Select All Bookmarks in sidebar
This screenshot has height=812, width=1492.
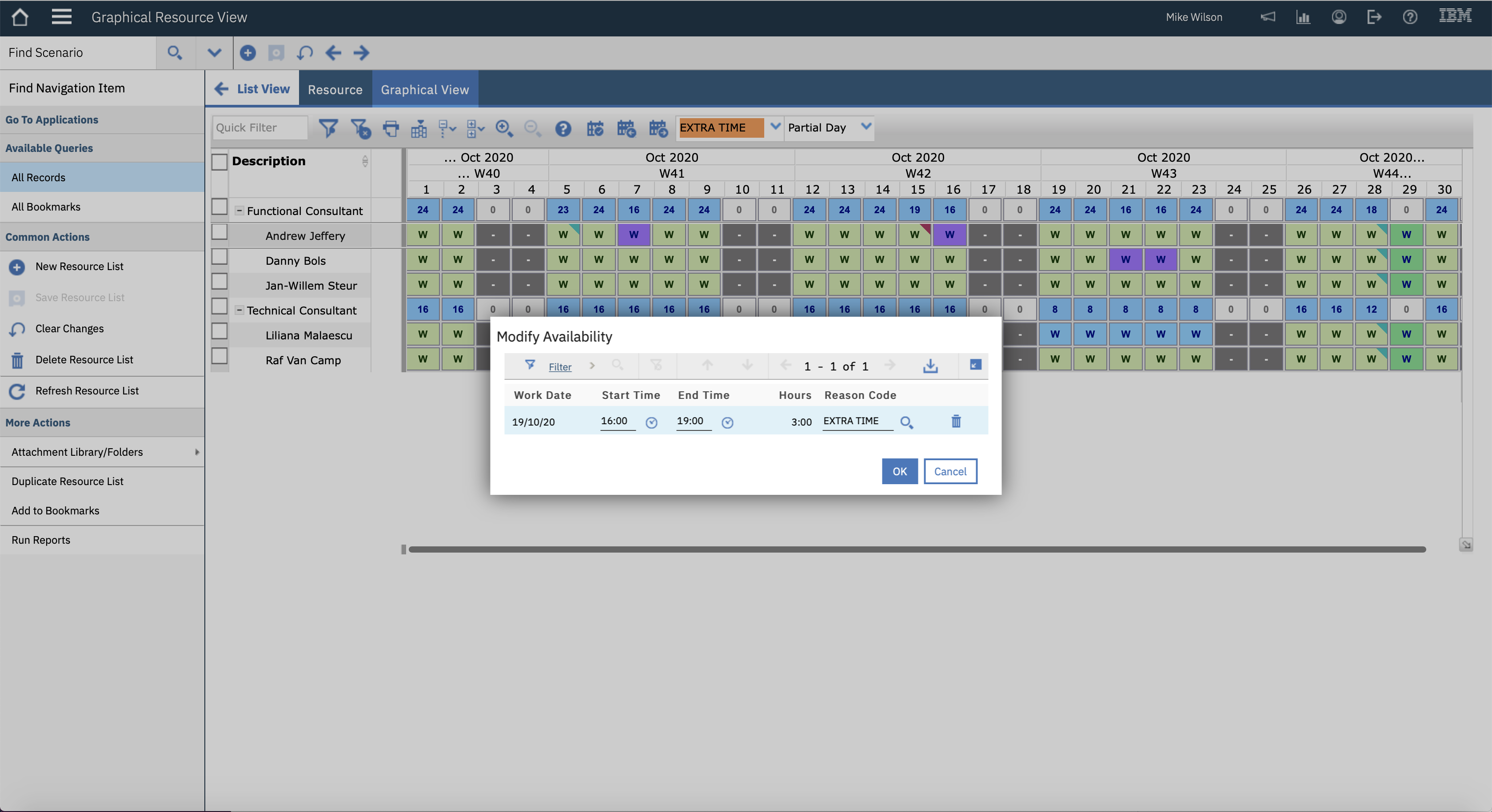46,207
